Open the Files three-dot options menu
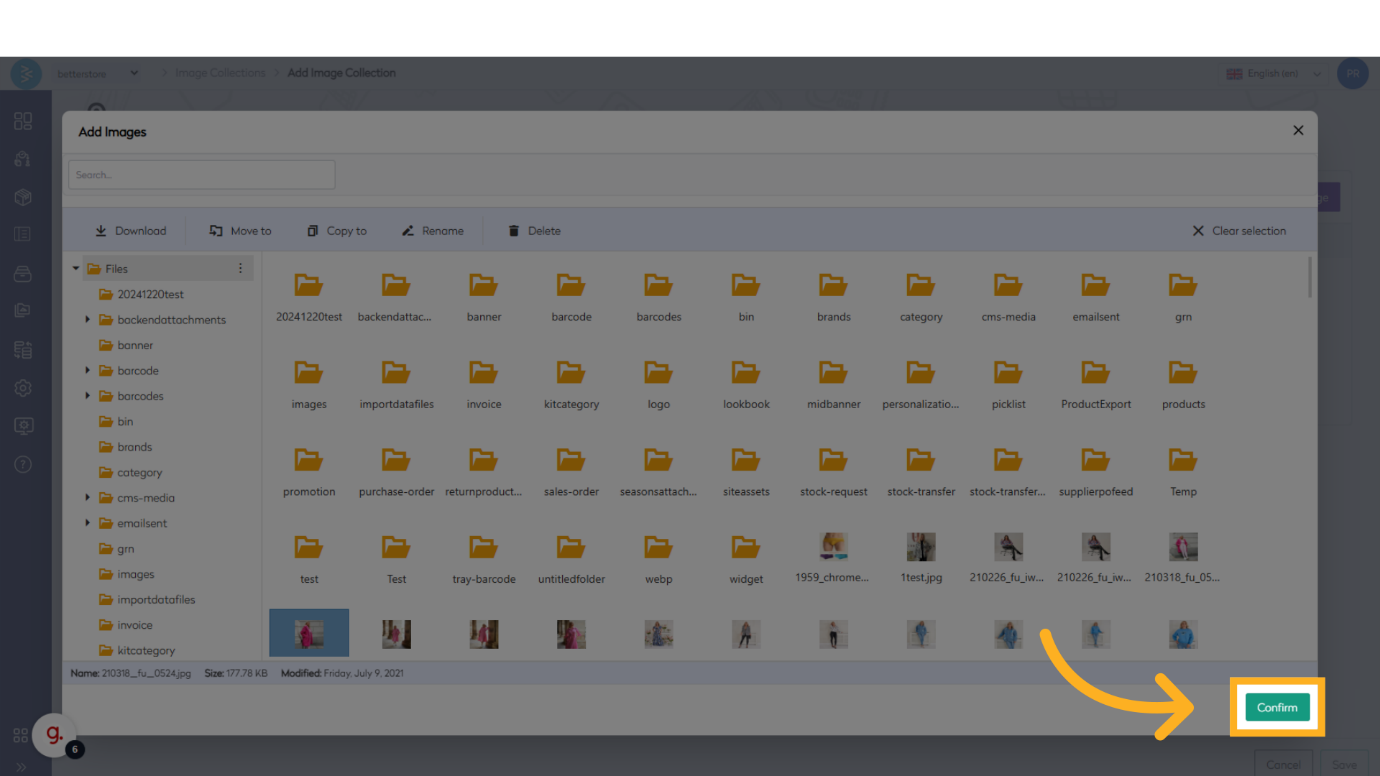Screen dimensions: 1380x776 tap(240, 269)
